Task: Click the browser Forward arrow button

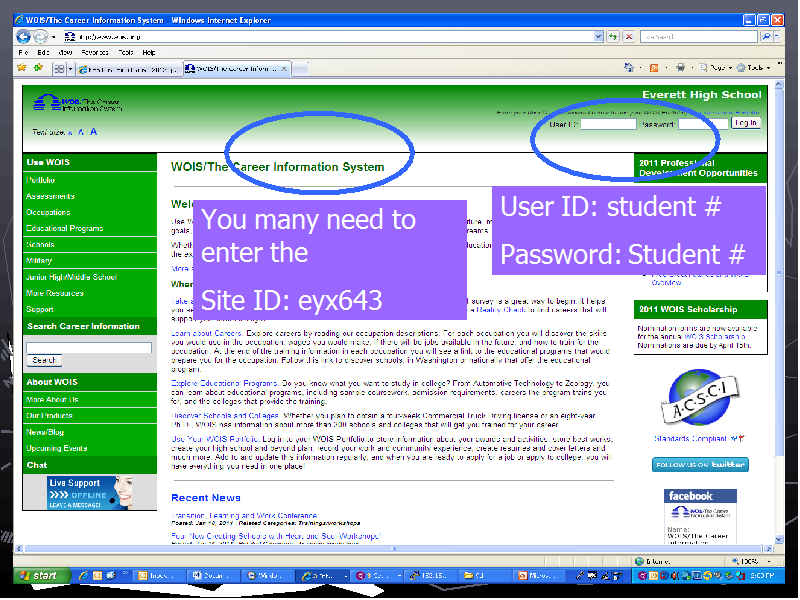Action: coord(40,37)
